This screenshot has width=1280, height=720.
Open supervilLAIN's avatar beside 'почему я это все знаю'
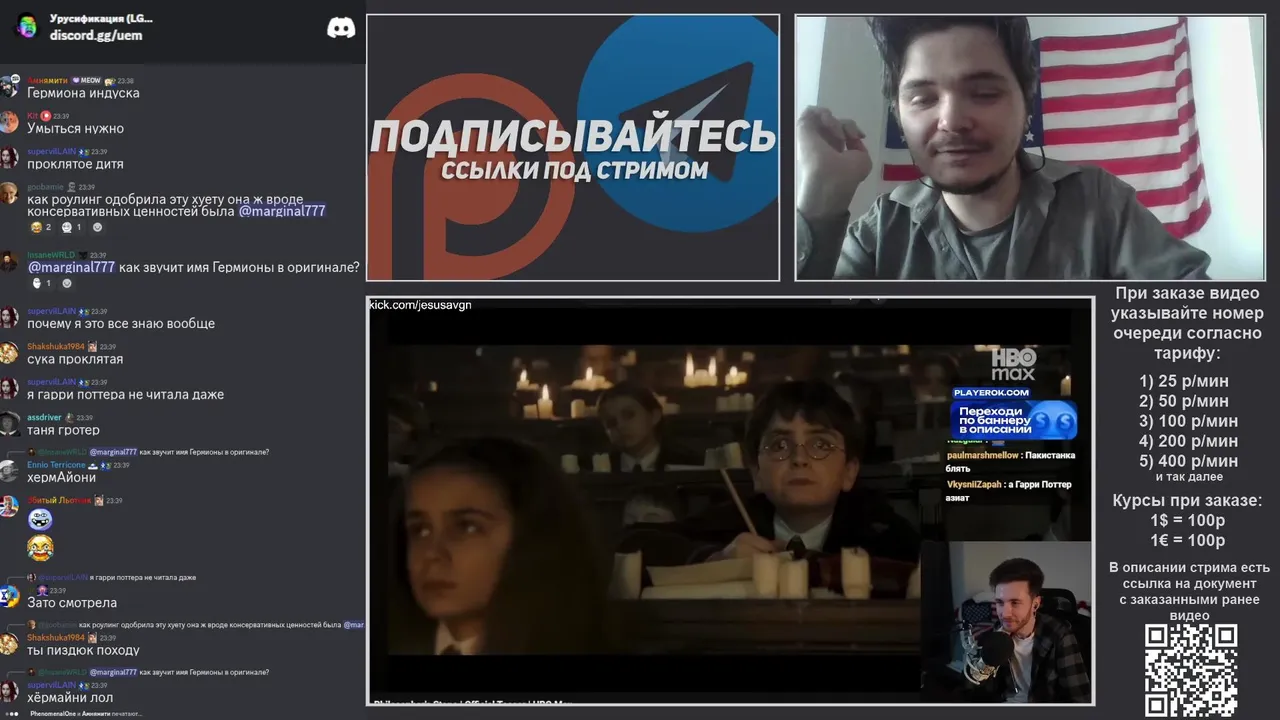tap(9, 317)
